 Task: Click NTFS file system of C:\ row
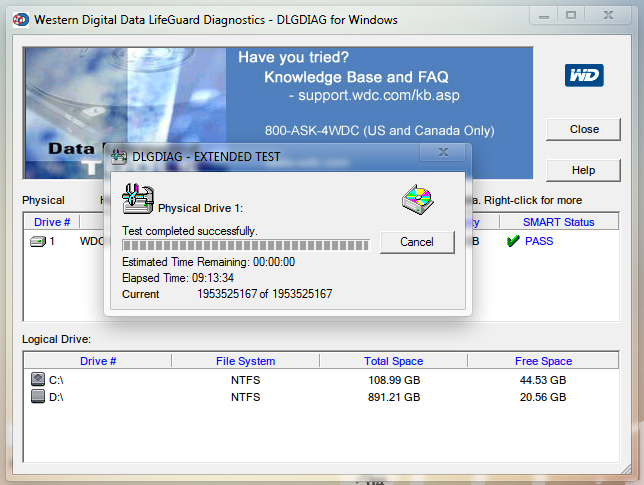[246, 380]
